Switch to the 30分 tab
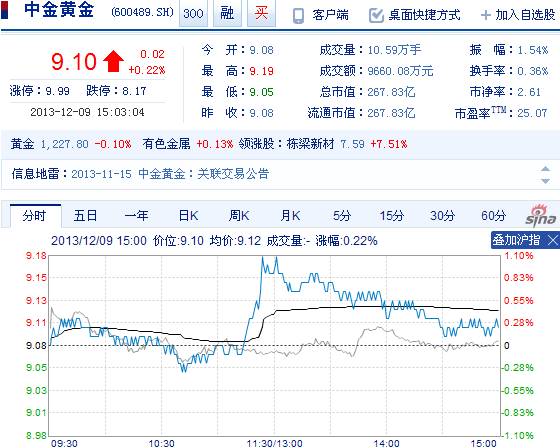This screenshot has height=448, width=560. click(x=442, y=216)
